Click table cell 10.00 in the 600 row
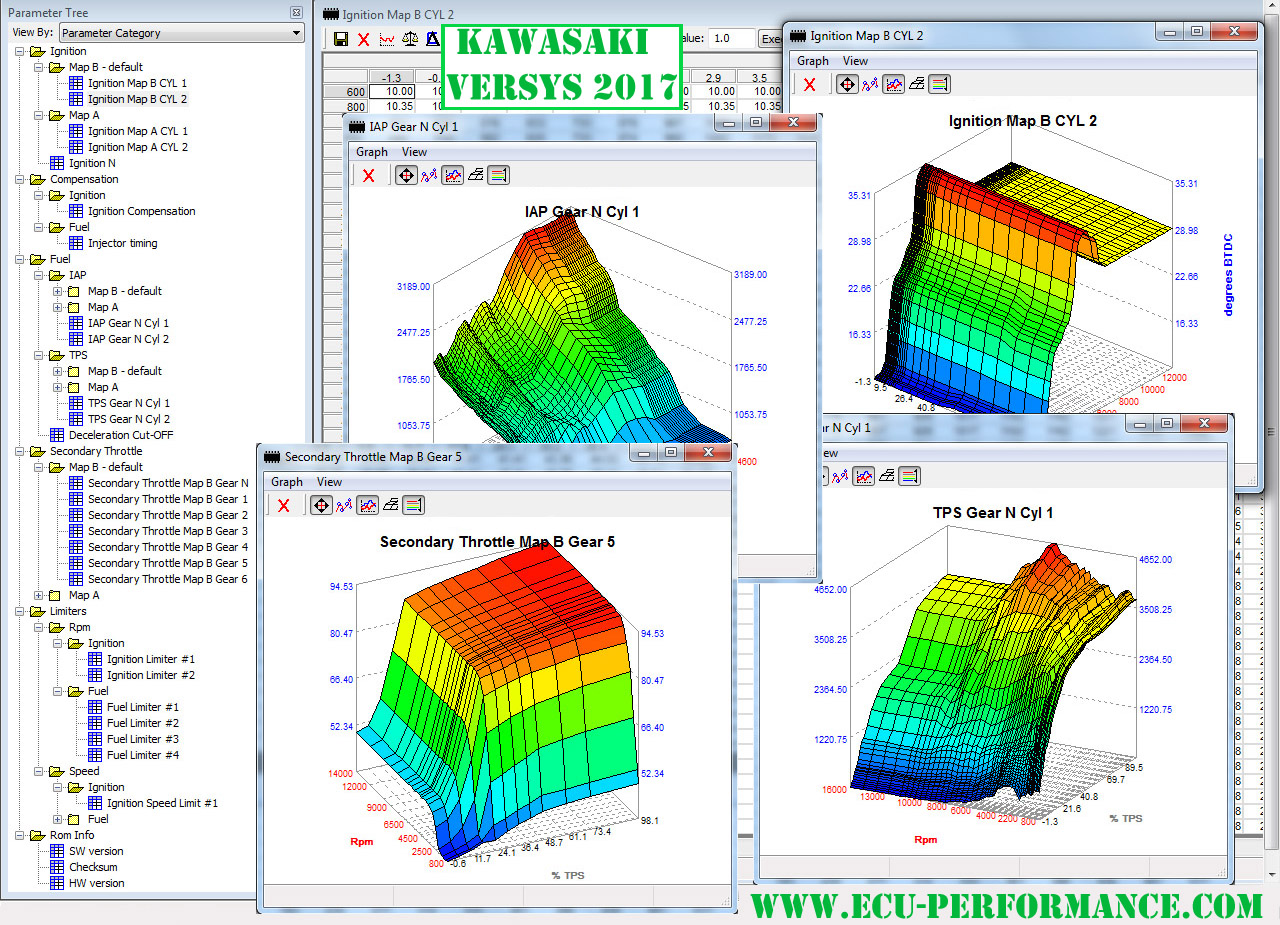 [392, 92]
